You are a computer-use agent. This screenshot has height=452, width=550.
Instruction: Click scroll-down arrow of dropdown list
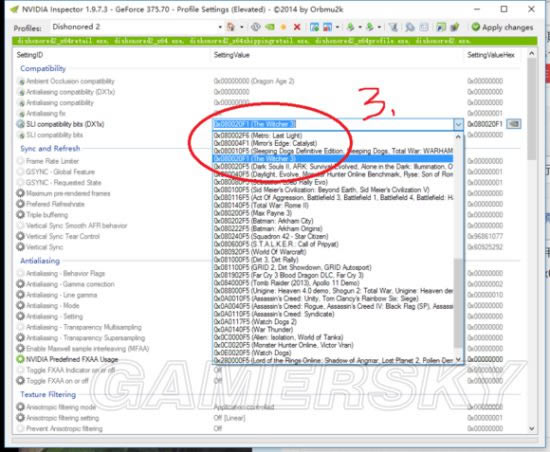point(458,359)
